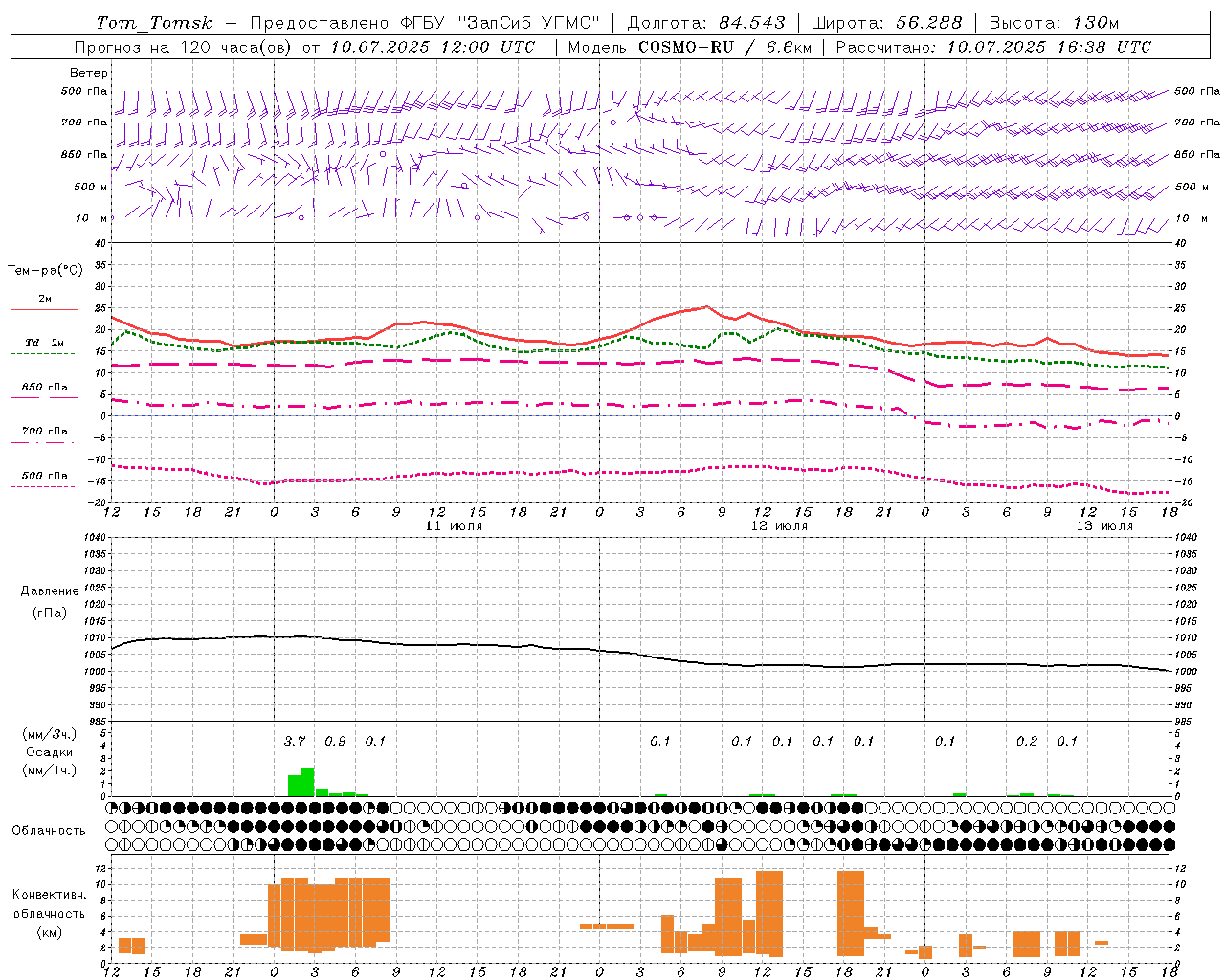Click the 'Облачность' cloud cover label

click(49, 831)
